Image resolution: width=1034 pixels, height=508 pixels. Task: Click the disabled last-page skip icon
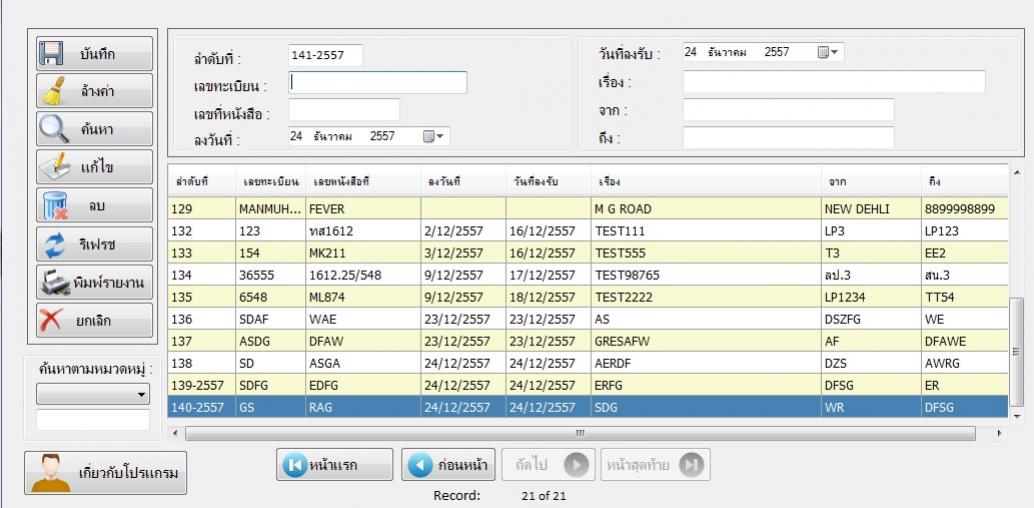coord(691,465)
